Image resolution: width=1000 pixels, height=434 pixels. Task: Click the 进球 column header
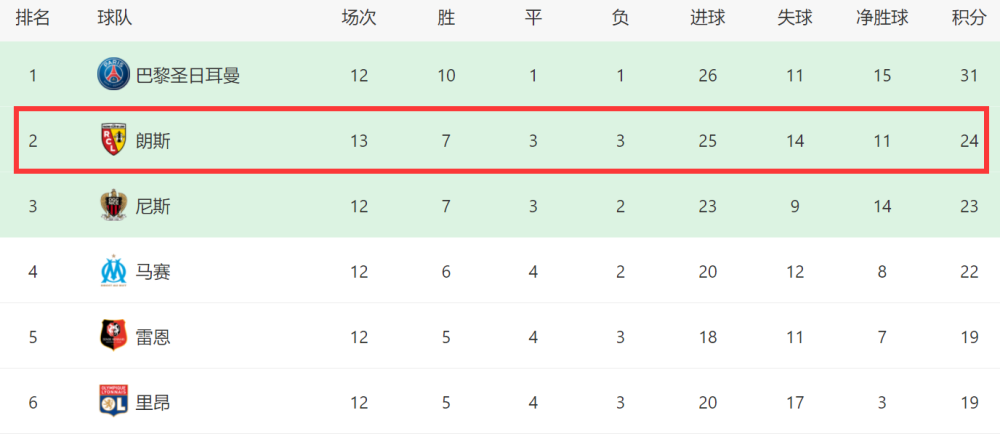coord(707,18)
